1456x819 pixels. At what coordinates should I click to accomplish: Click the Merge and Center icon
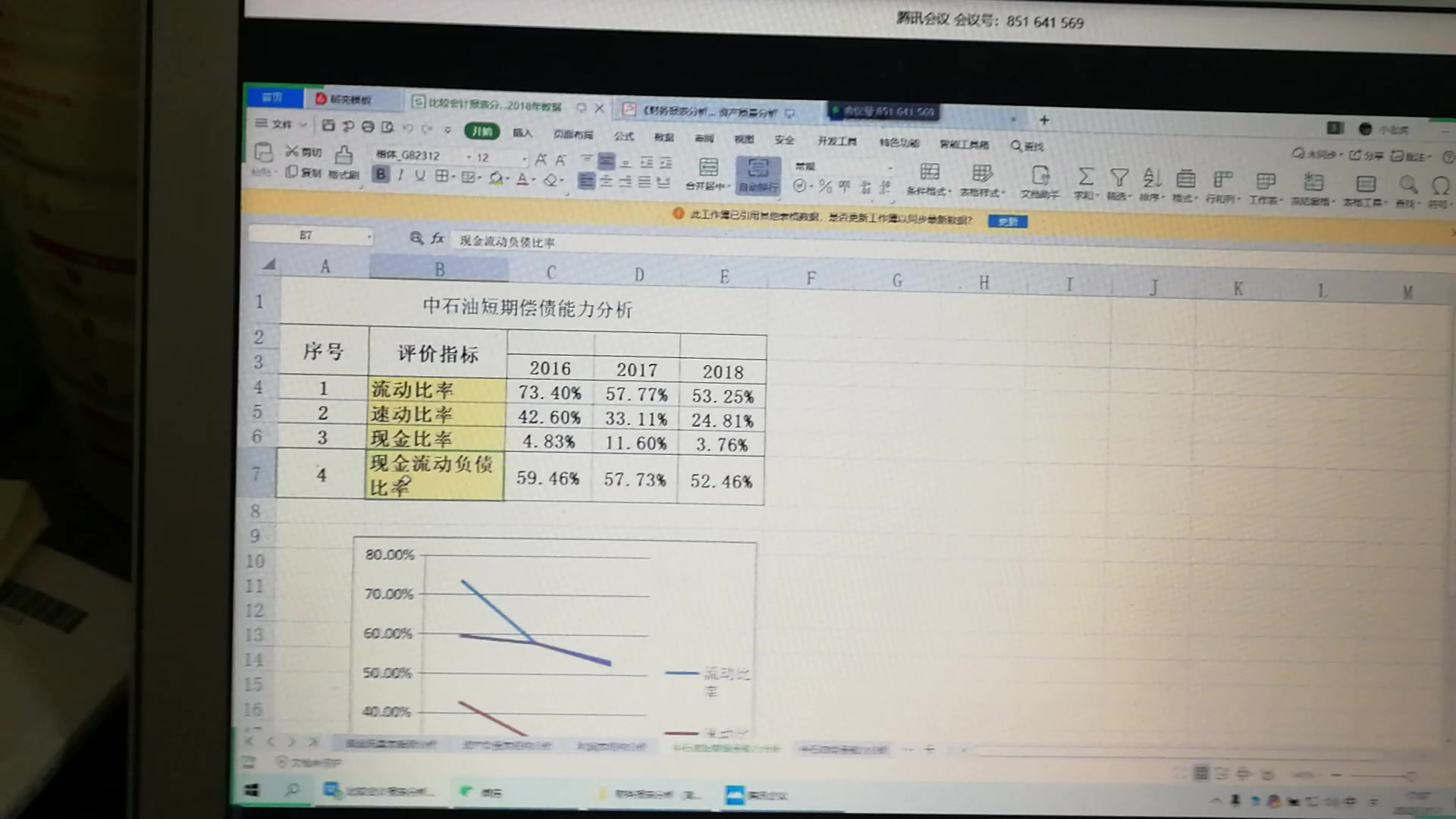708,167
